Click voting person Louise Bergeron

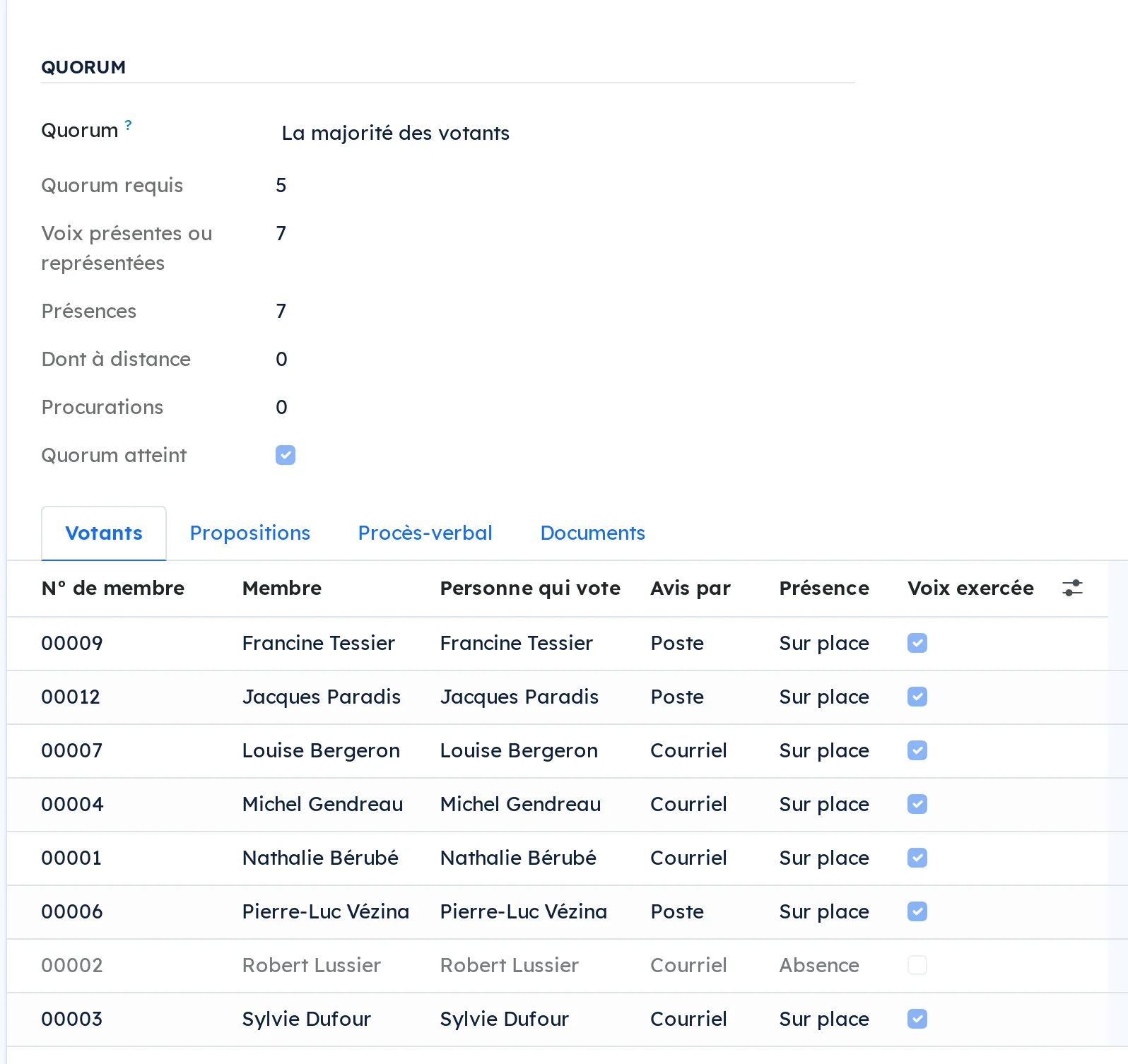point(519,750)
